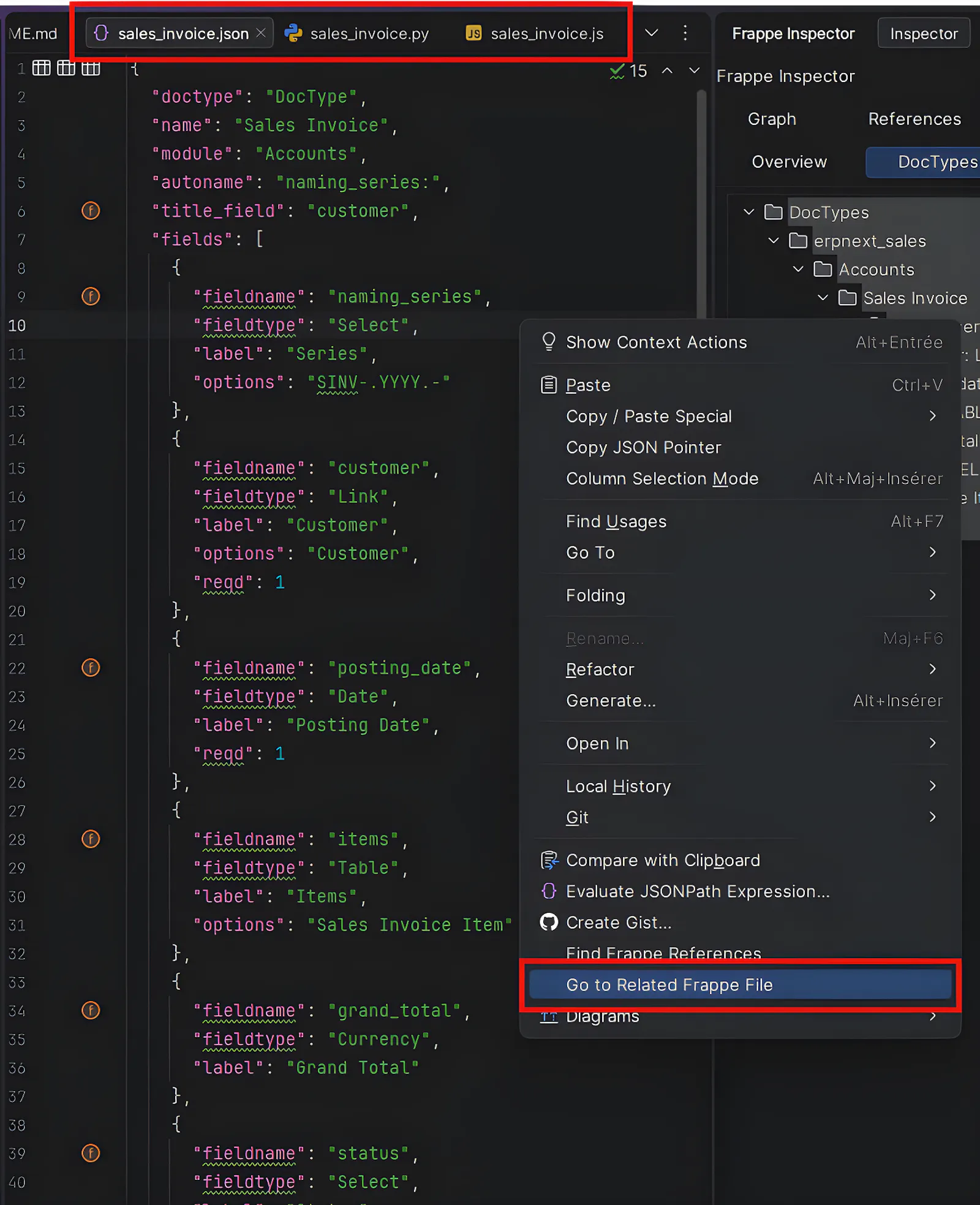Viewport: 980px width, 1205px height.
Task: Click the clipboard icon next to Paste
Action: tap(549, 385)
